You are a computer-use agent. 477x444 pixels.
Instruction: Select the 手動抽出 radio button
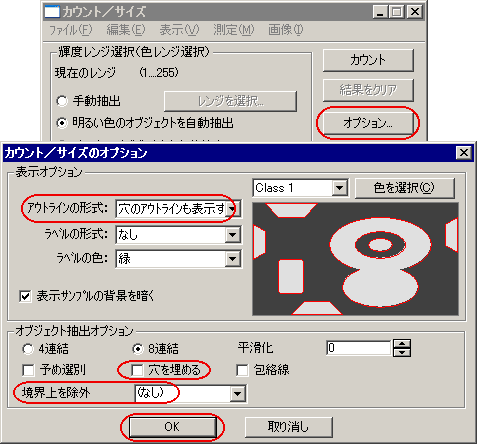click(62, 101)
